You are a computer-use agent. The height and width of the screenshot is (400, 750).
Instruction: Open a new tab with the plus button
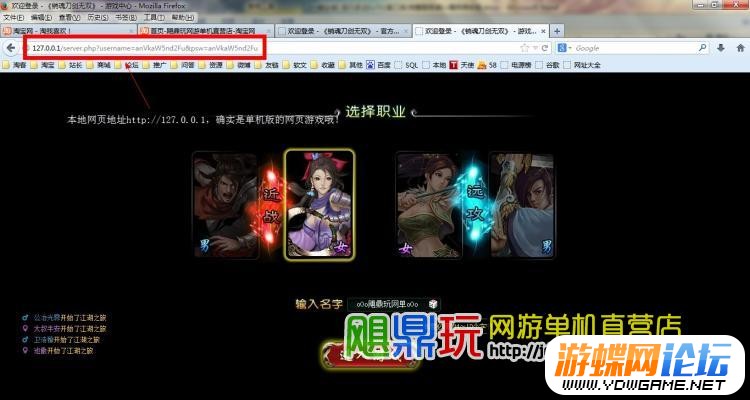click(x=557, y=31)
